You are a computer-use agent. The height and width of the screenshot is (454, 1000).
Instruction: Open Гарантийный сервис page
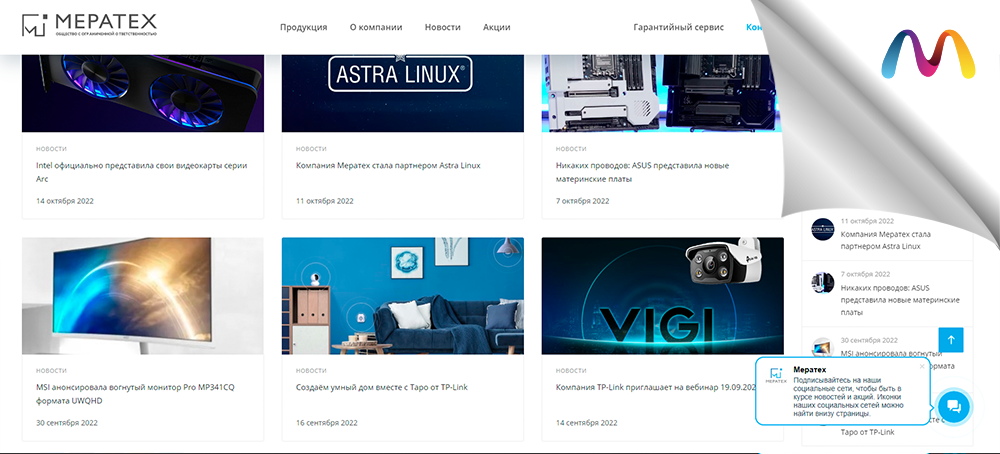coord(679,27)
